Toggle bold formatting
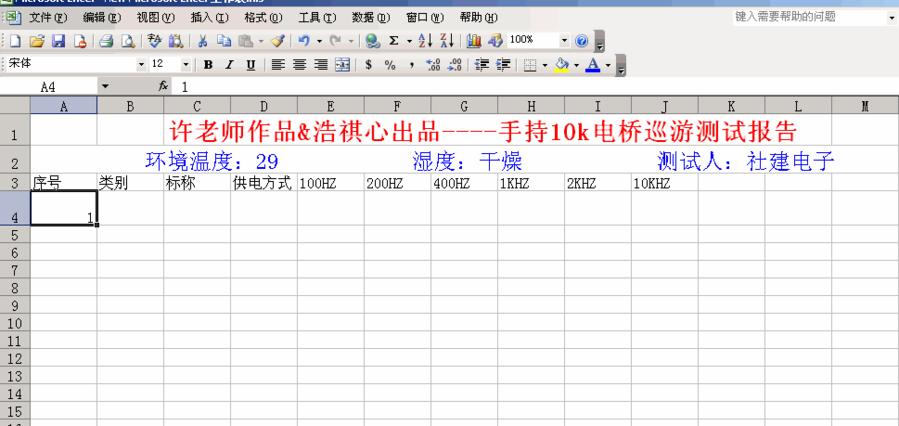This screenshot has width=899, height=426. point(208,65)
